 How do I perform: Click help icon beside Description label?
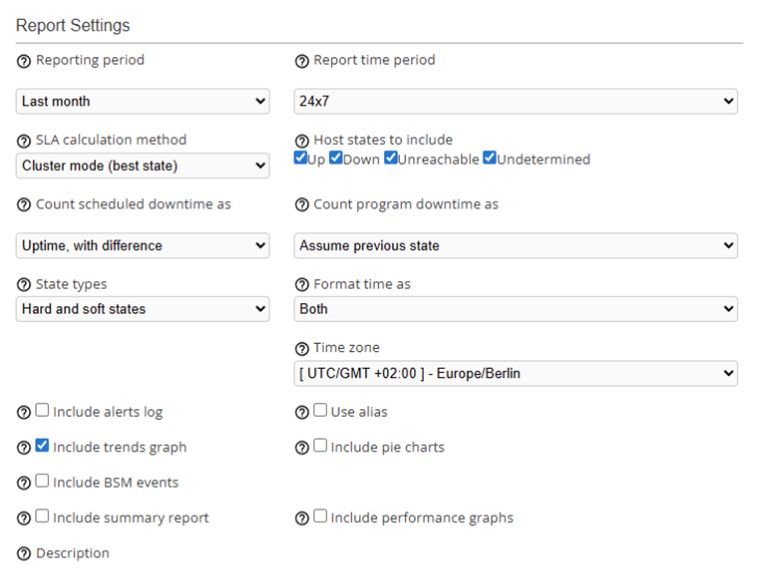[x=24, y=554]
